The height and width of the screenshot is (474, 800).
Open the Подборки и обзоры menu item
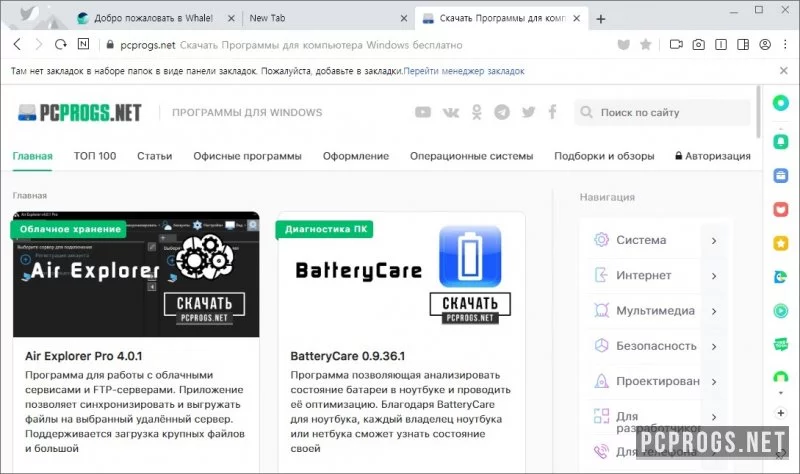[x=604, y=156]
